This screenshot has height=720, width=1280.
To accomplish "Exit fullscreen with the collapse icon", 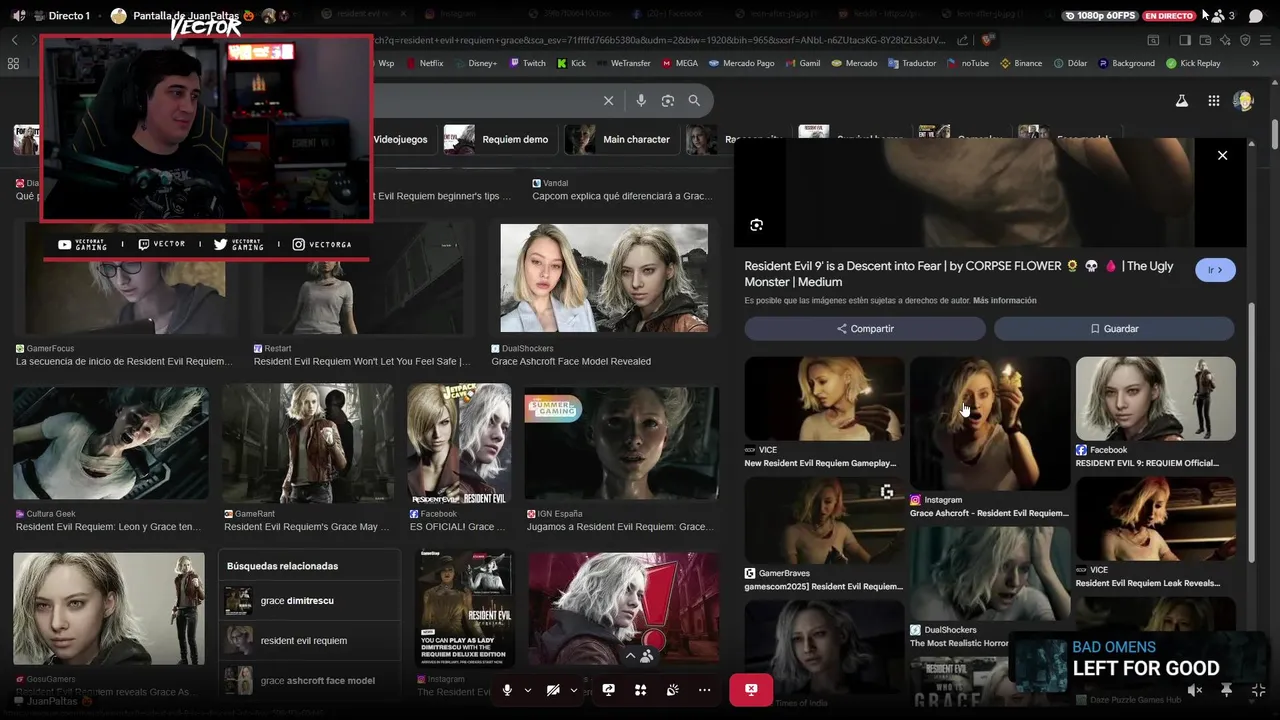I will 1258,690.
